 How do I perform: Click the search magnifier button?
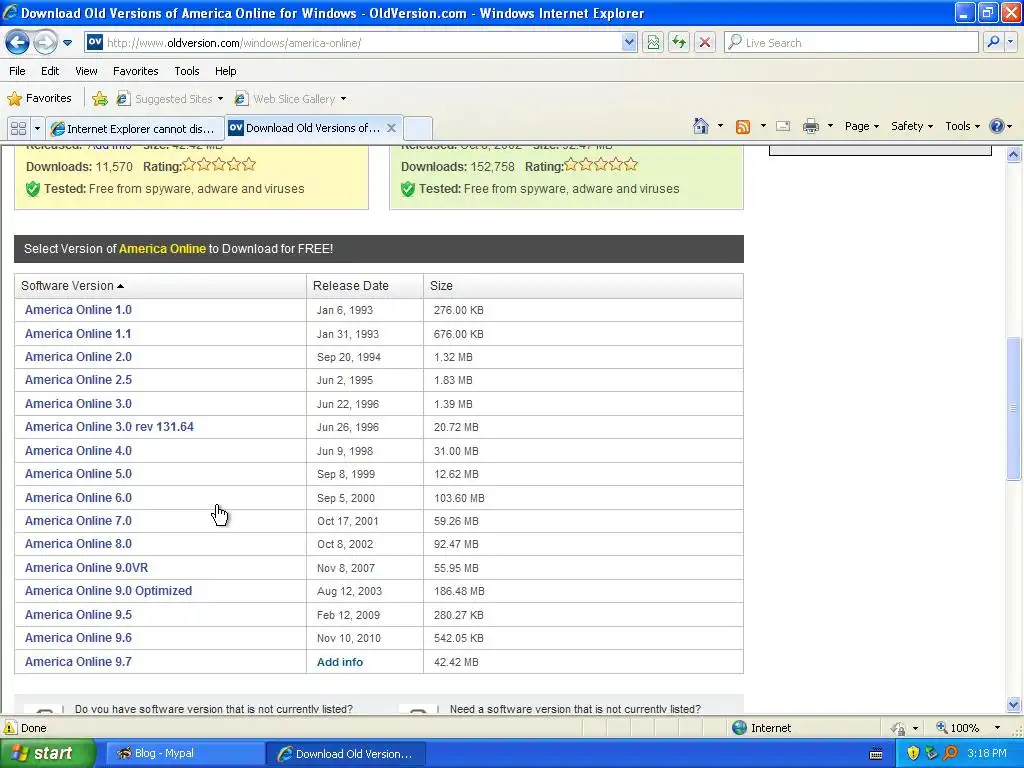click(x=993, y=43)
